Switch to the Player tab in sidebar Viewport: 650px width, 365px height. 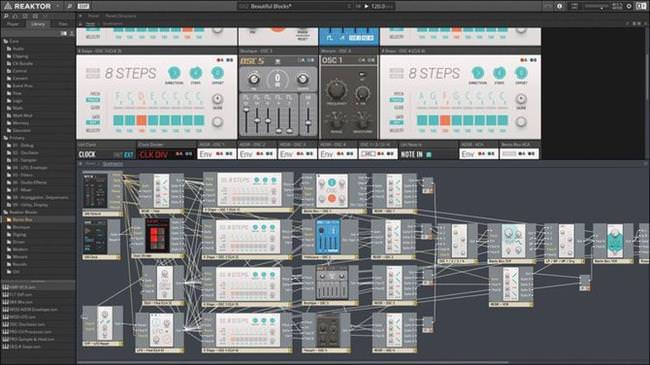pos(12,24)
